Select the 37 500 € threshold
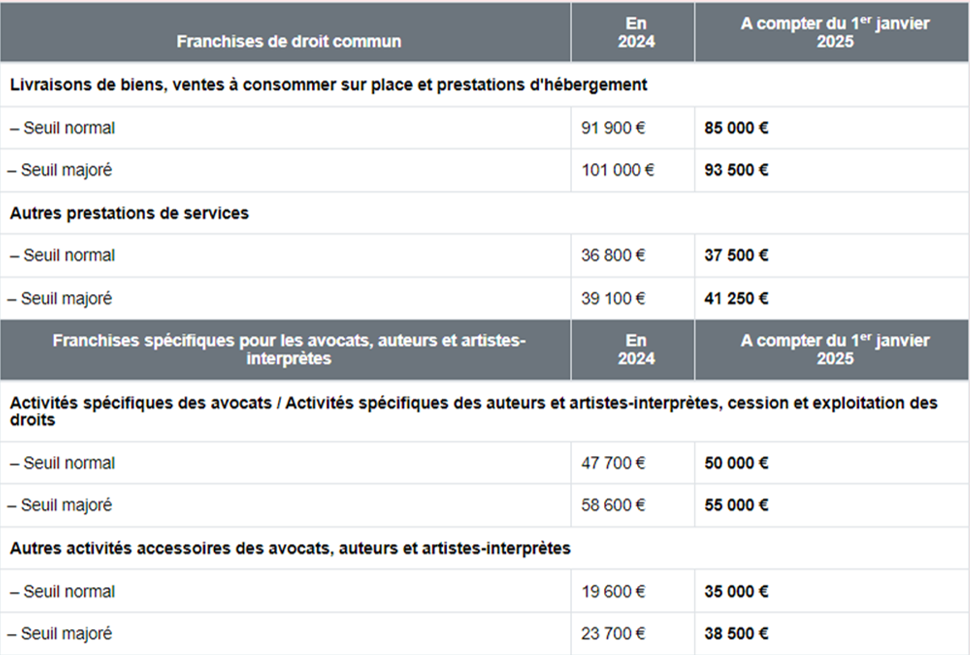970x655 pixels. [x=736, y=256]
